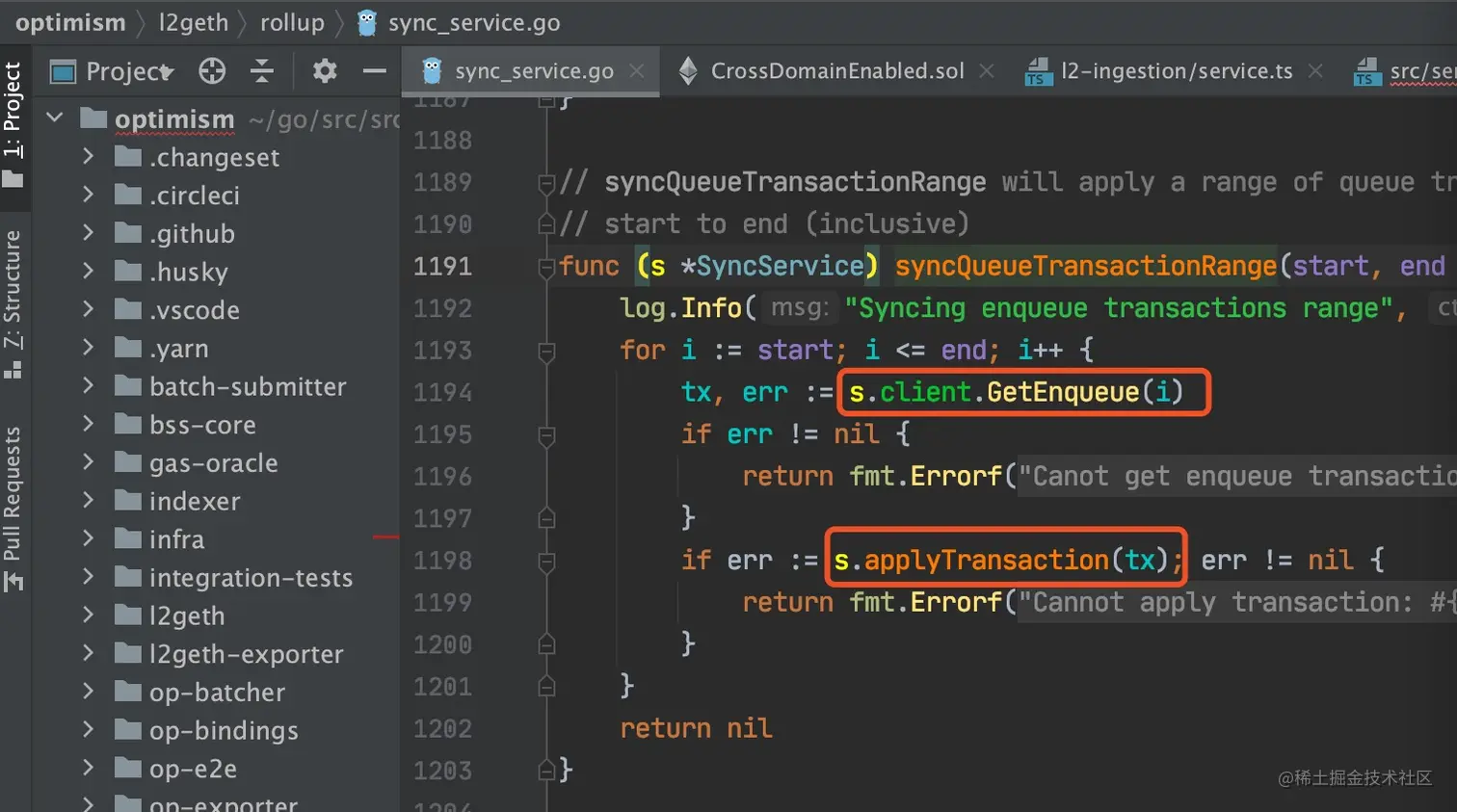The height and width of the screenshot is (812, 1457).
Task: Click the sync_service.go breadcrumb
Action: tap(459, 22)
